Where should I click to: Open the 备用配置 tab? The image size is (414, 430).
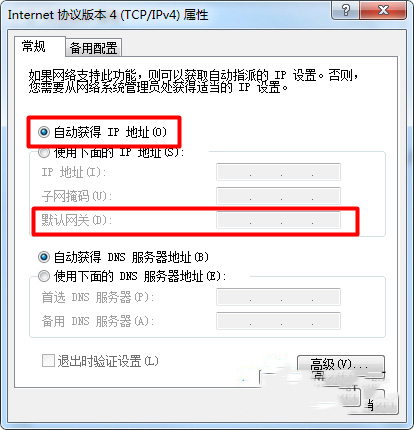[93, 48]
